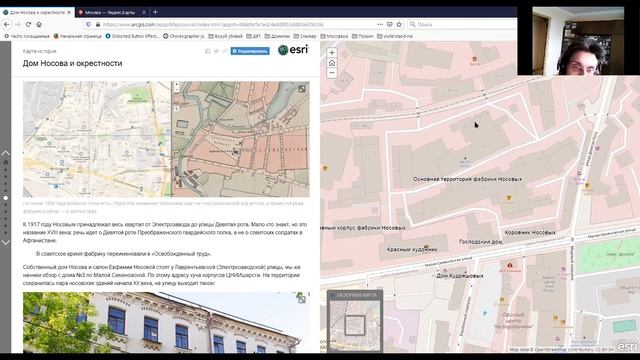Viewport: 640px width, 360px height.
Task: Click 'Господский дом' map label
Action: (481, 242)
